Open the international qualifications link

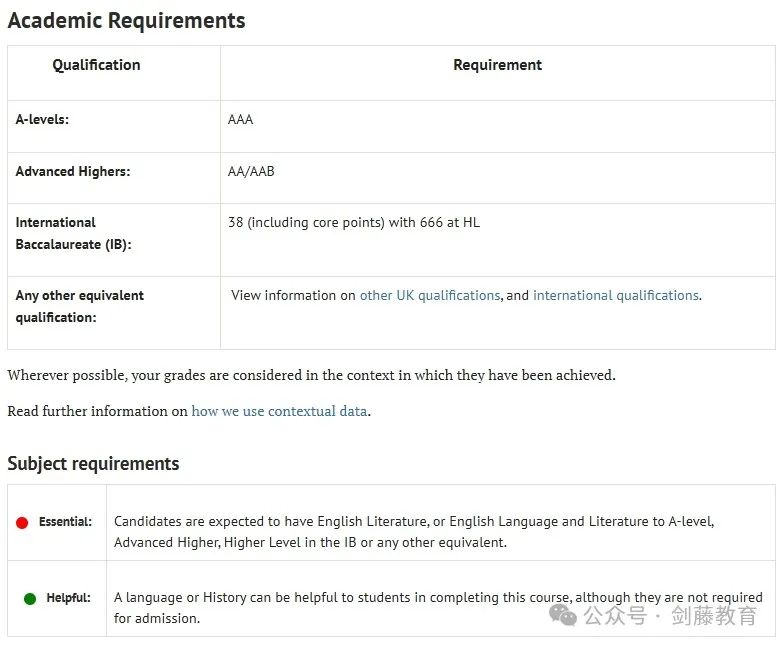(x=615, y=295)
